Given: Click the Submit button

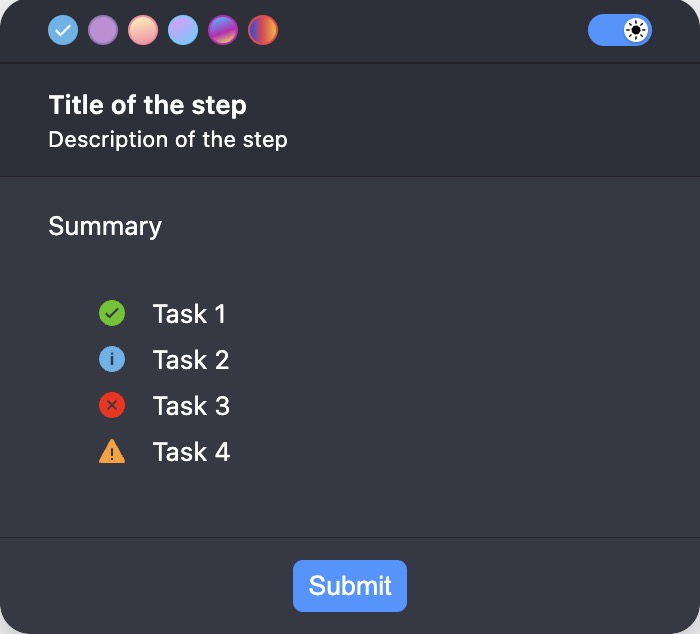Looking at the screenshot, I should (x=350, y=586).
